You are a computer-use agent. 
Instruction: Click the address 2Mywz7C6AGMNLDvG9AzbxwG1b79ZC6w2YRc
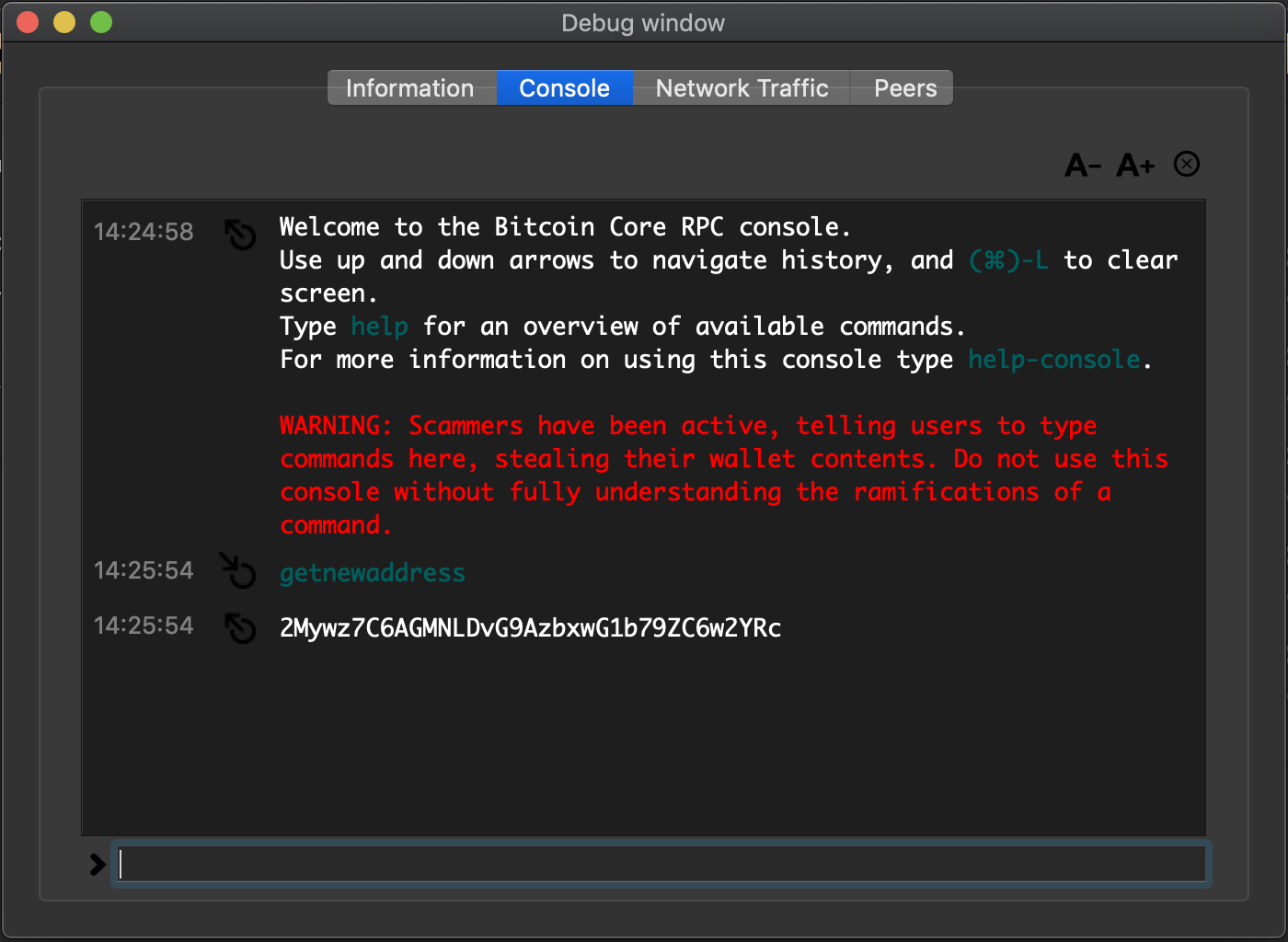click(531, 628)
